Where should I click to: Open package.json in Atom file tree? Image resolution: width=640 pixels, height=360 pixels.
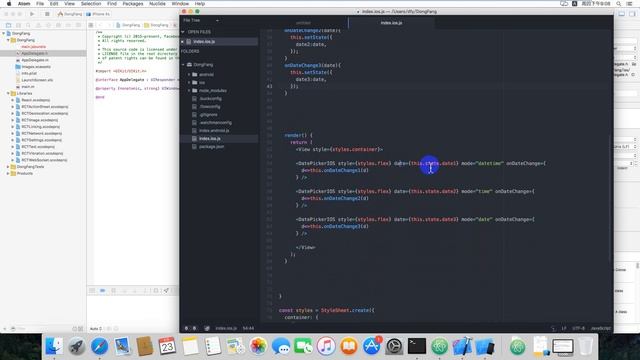point(211,147)
